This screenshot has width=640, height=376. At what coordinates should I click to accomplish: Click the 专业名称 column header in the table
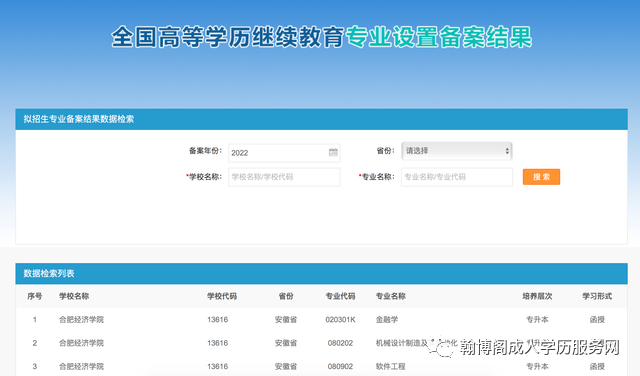coord(391,296)
